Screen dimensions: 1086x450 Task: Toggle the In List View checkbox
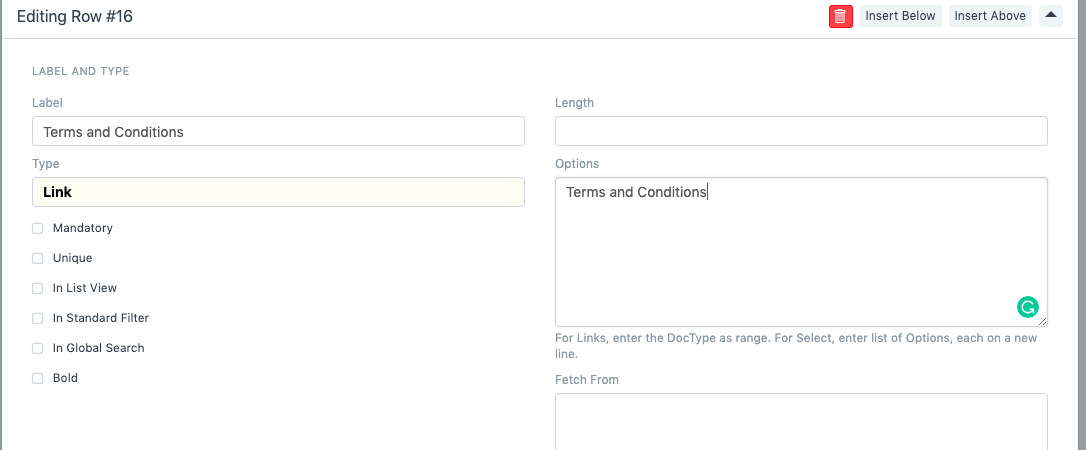coord(38,288)
